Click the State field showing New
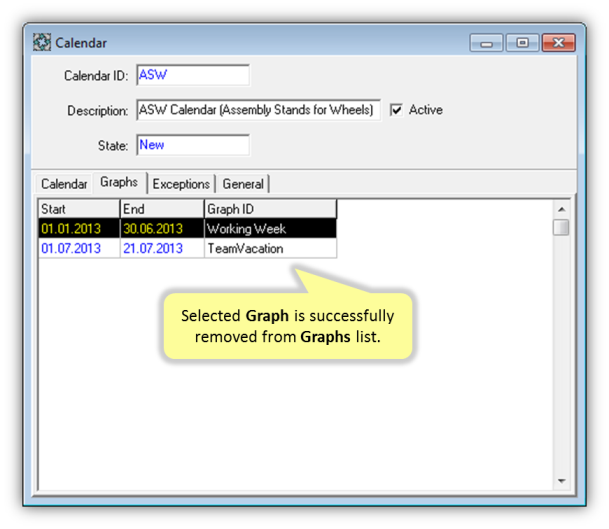 (x=193, y=145)
